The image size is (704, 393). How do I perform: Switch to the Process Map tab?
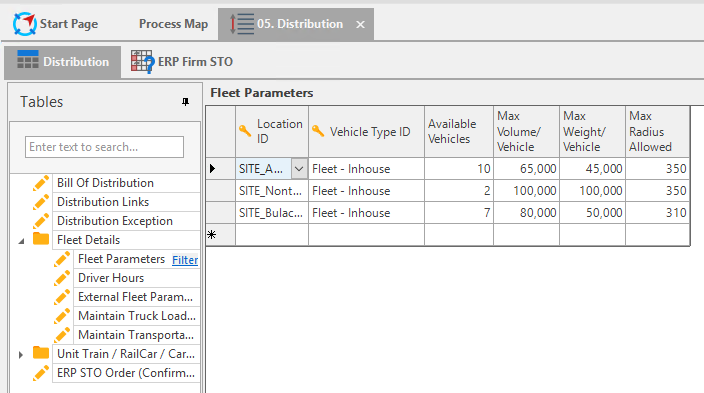[173, 24]
